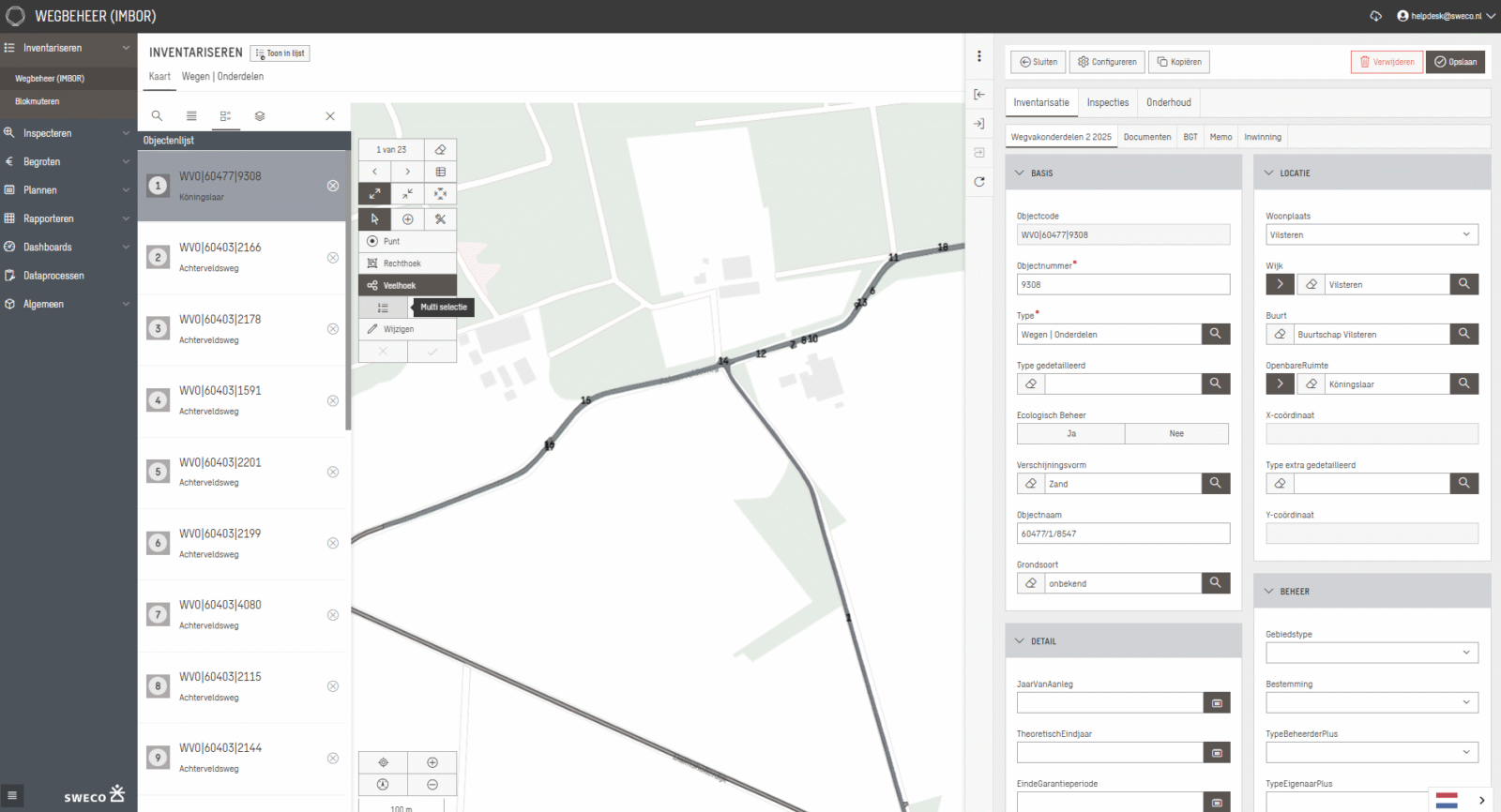Set Ecologisch Beheer to Nee

tap(1176, 434)
